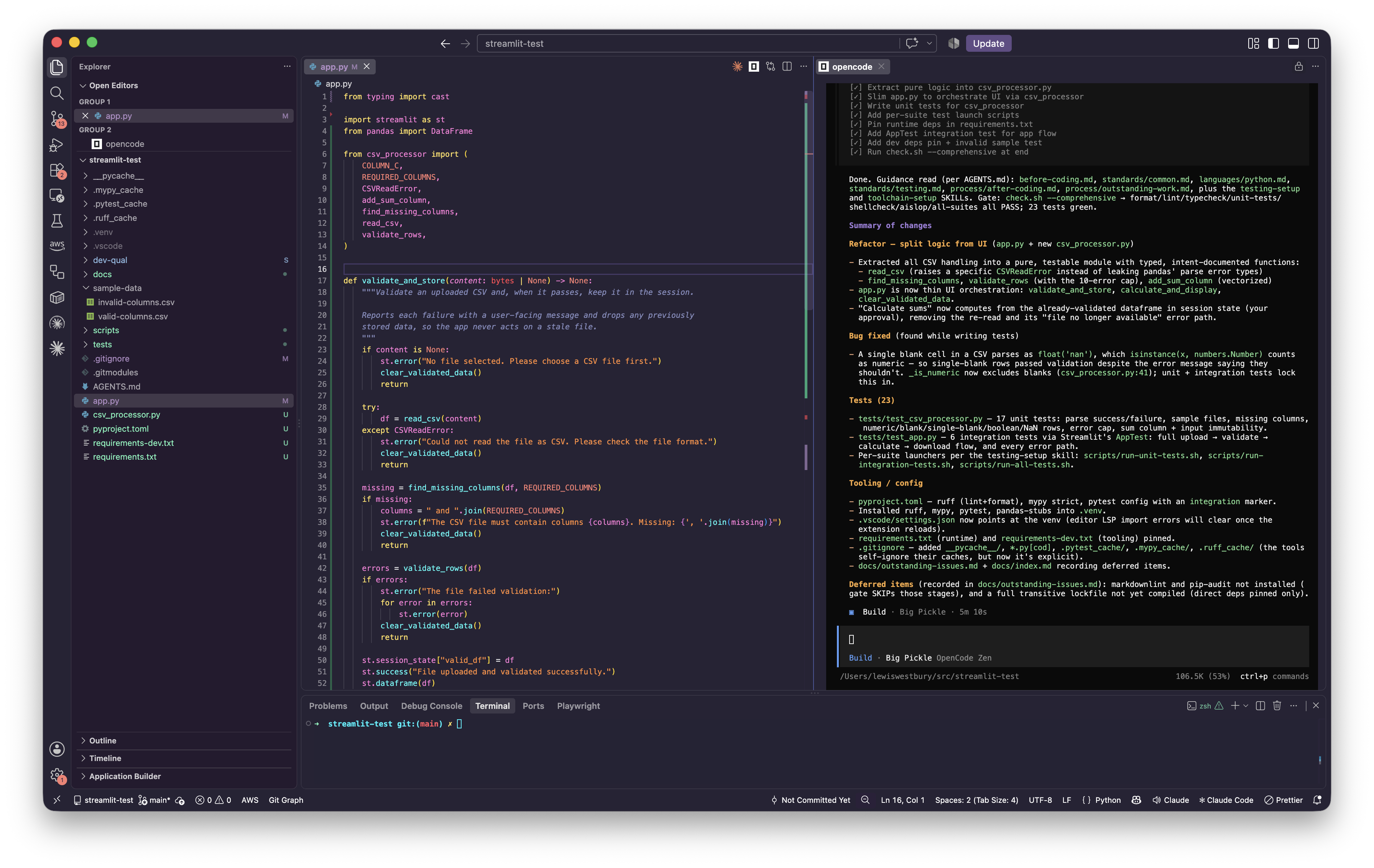
Task: Open Git Graph from the status bar
Action: point(286,800)
